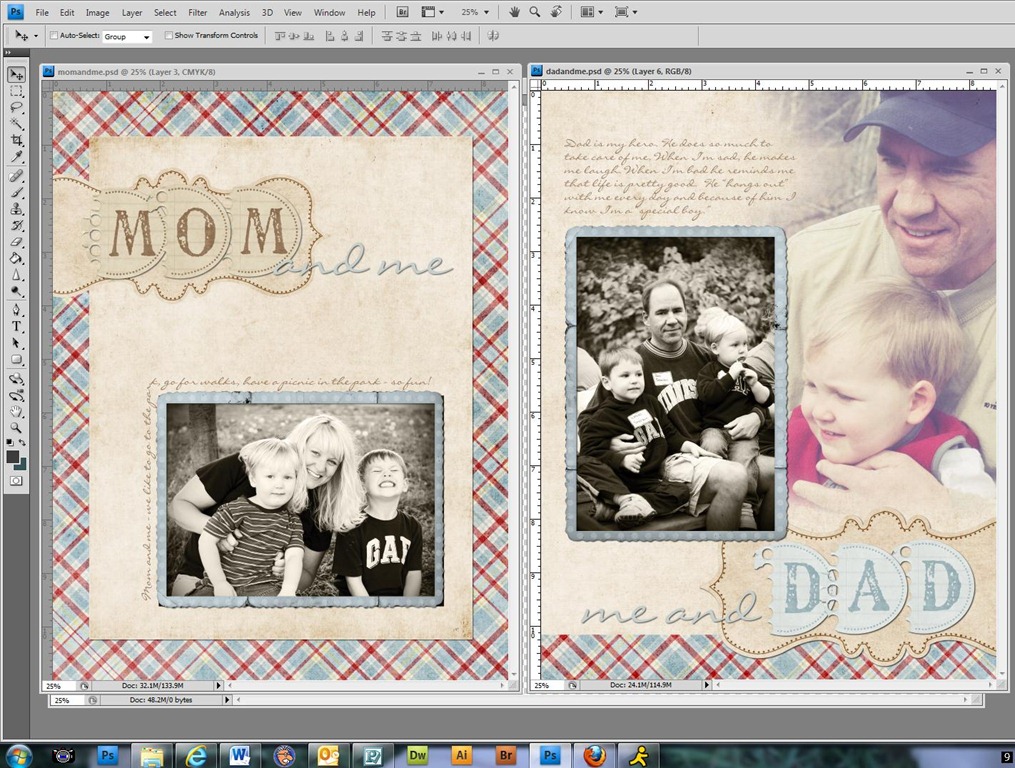
Task: Launch Bridge from the Br button
Action: pos(402,12)
